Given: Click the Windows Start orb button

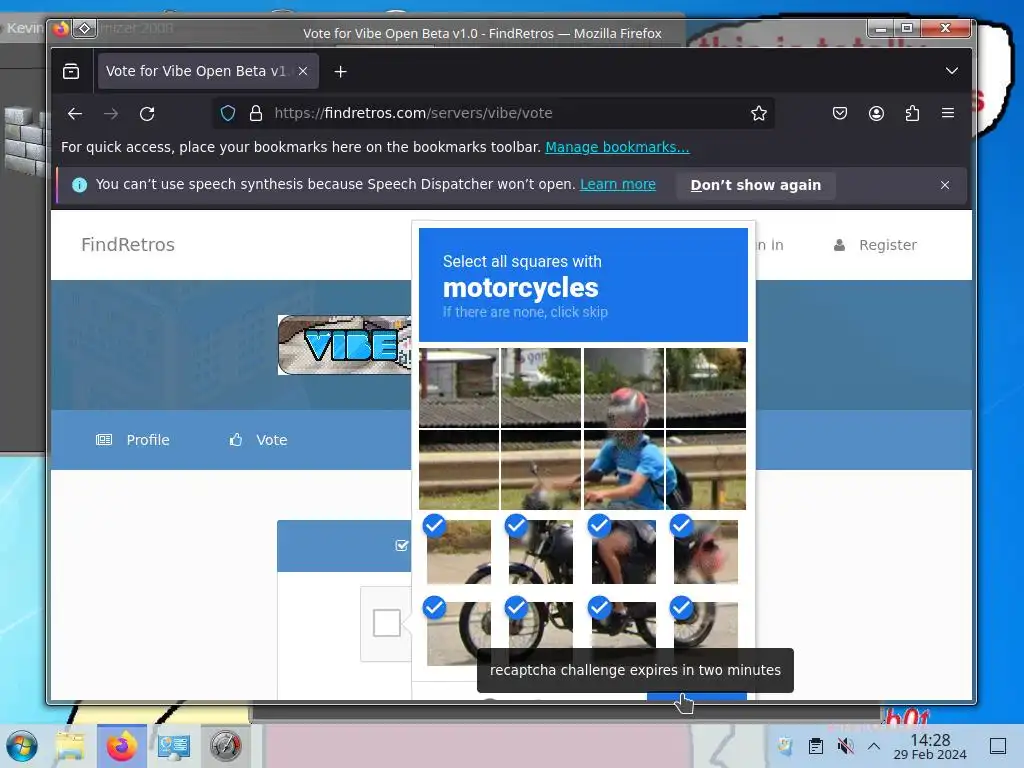Looking at the screenshot, I should (22, 746).
